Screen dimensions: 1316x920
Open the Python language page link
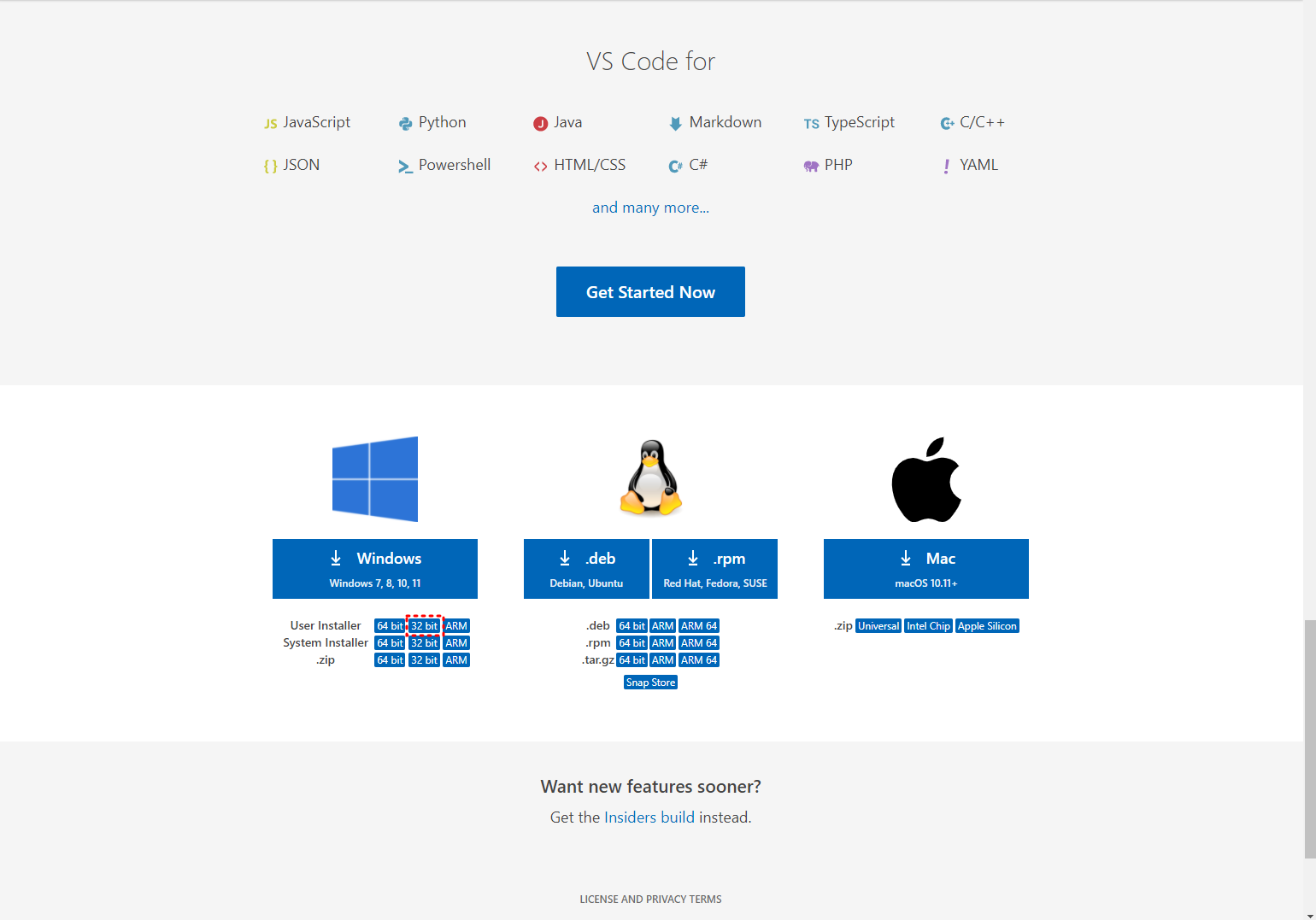[x=442, y=122]
